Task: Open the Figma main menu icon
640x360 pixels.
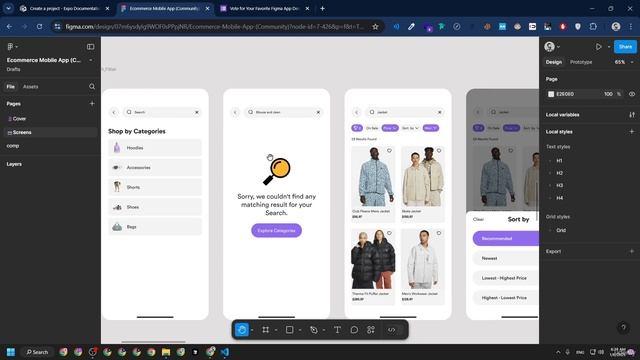Action: coord(11,47)
